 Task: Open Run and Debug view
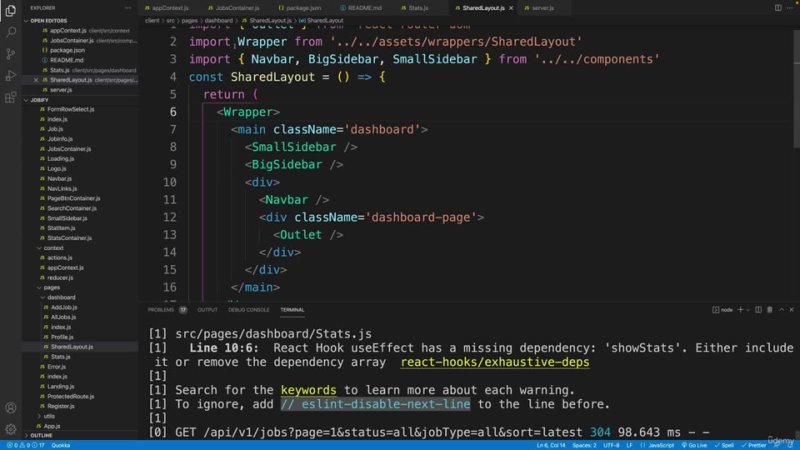click(10, 76)
